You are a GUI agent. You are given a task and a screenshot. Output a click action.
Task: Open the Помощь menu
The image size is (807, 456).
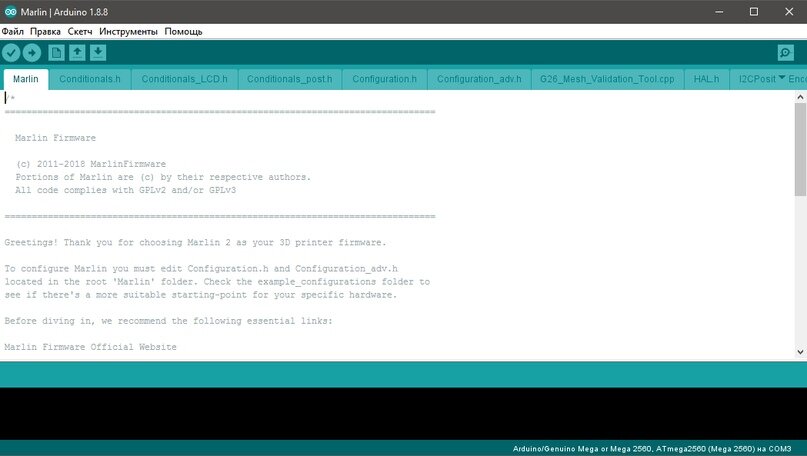pyautogui.click(x=183, y=31)
